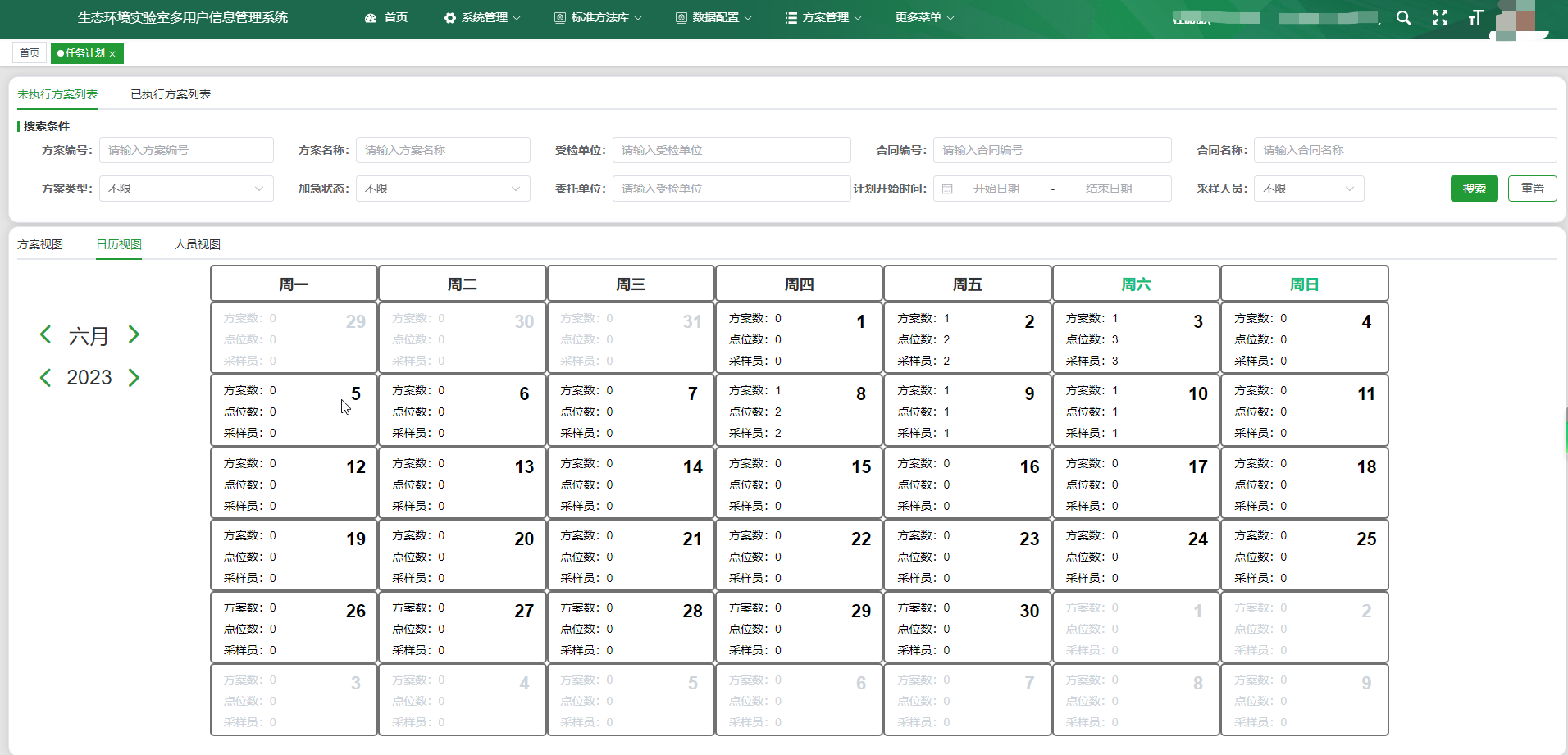
Task: Switch to 已执行方案列表 tab
Action: click(171, 94)
